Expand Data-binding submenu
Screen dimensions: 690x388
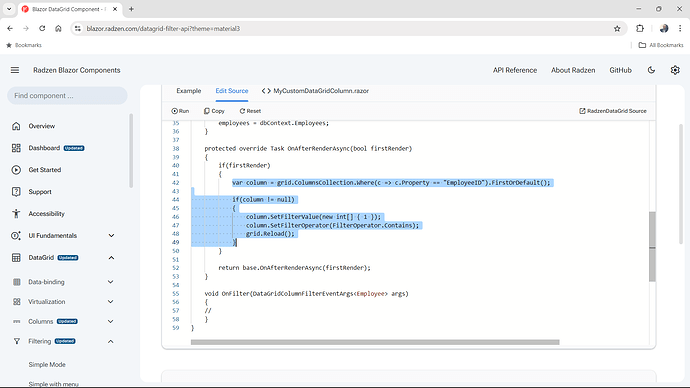(110, 282)
